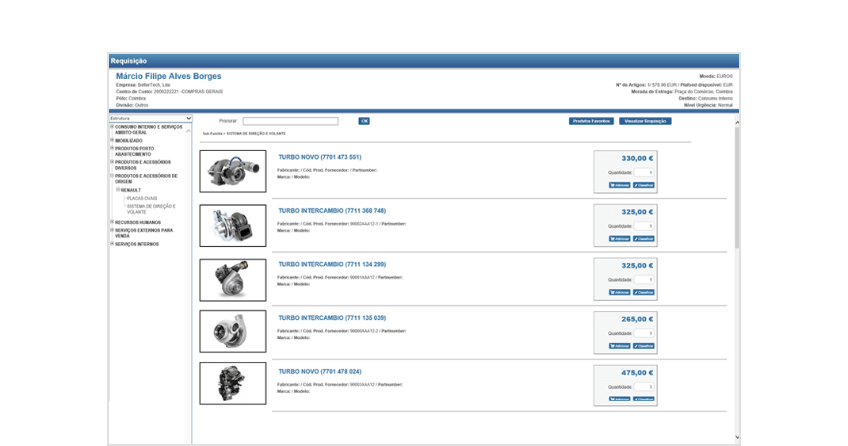Open the Estrutura dropdown
Screen dimensions: 848x446
point(150,118)
